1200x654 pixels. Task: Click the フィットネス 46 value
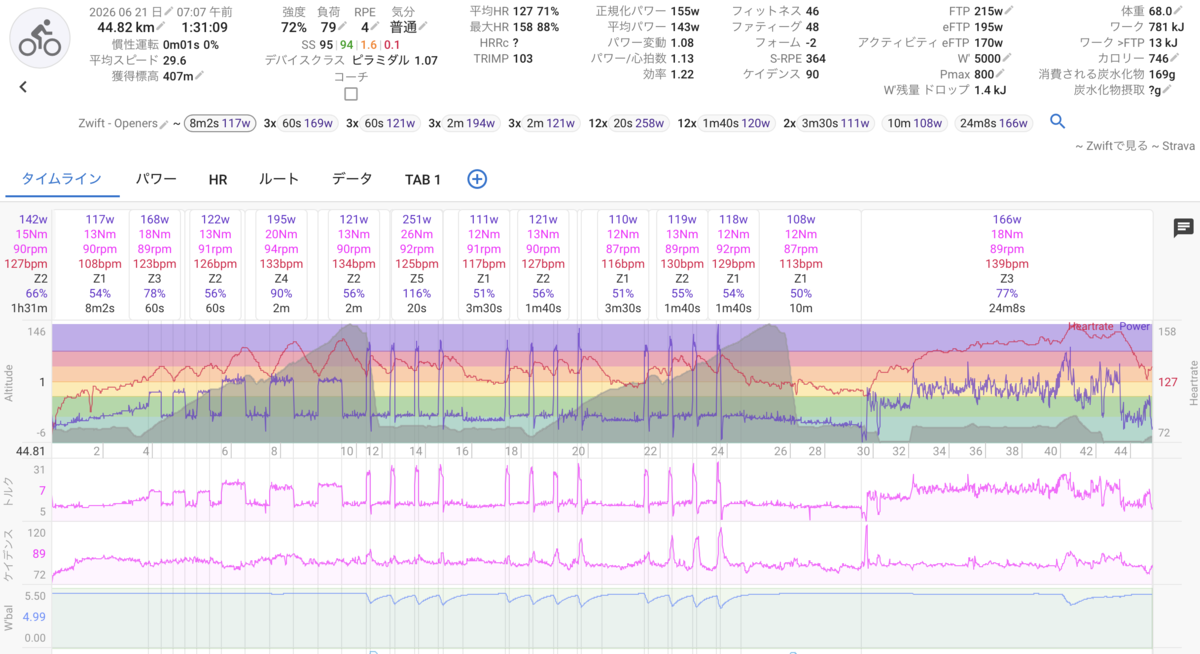pyautogui.click(x=812, y=11)
